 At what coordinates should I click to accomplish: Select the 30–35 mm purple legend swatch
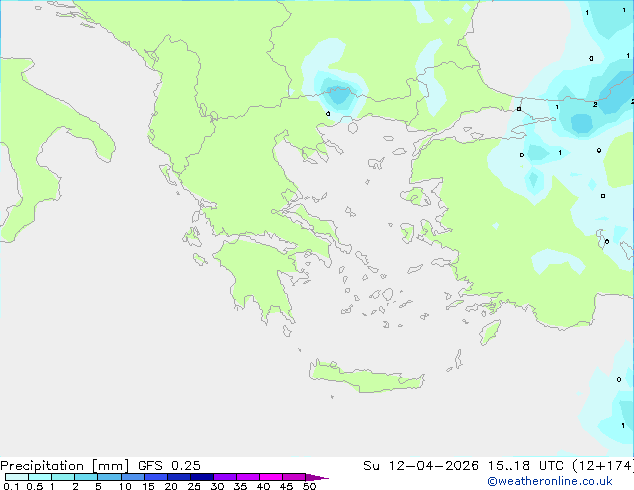224,477
